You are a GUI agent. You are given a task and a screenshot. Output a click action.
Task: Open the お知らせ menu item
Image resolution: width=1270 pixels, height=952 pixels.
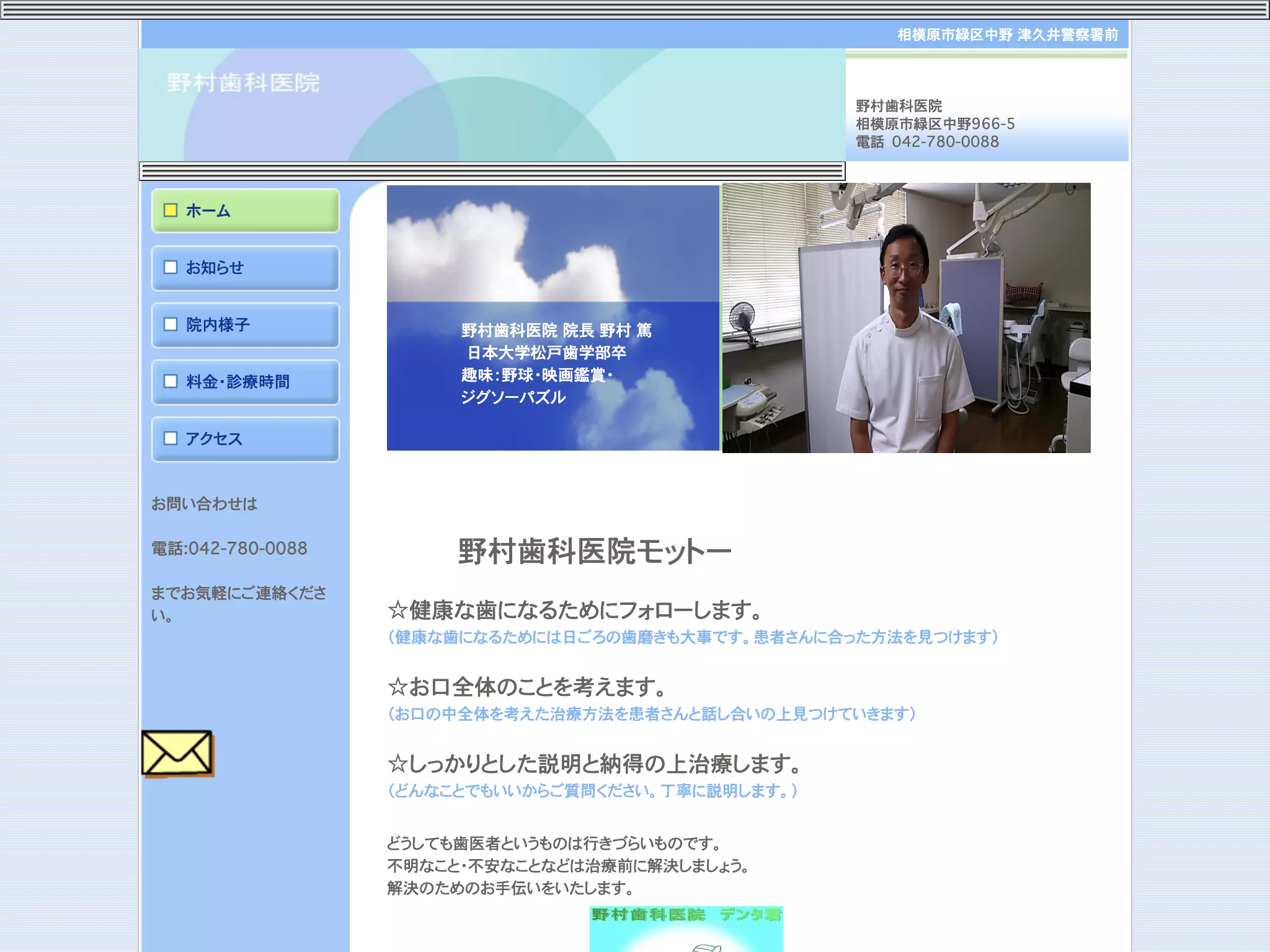[246, 268]
